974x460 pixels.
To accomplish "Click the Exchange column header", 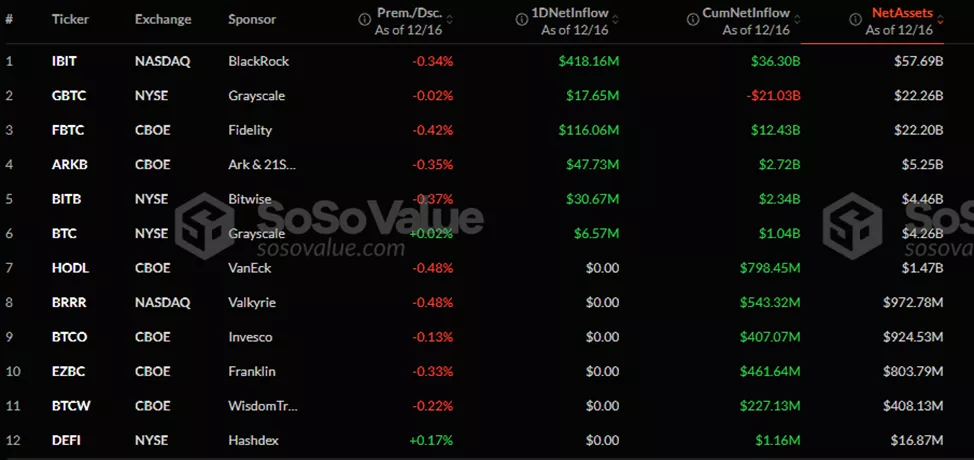I will [164, 19].
